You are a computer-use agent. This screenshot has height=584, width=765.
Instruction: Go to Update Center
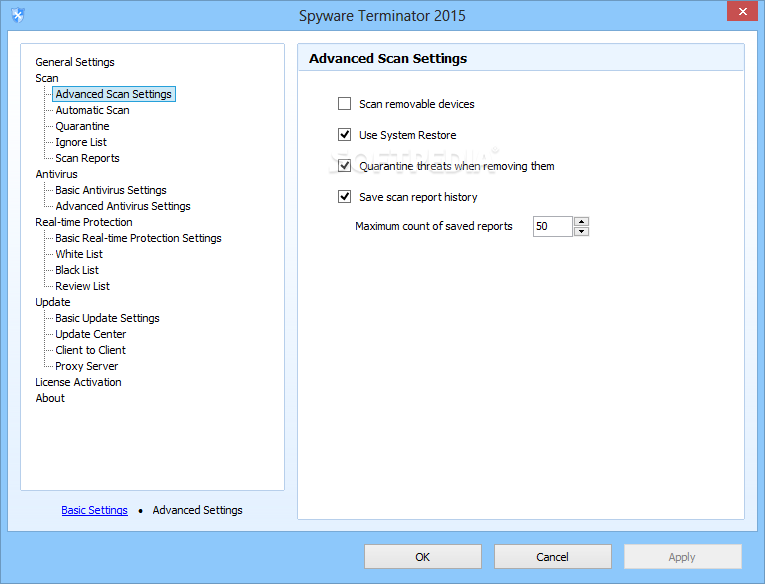[x=91, y=334]
